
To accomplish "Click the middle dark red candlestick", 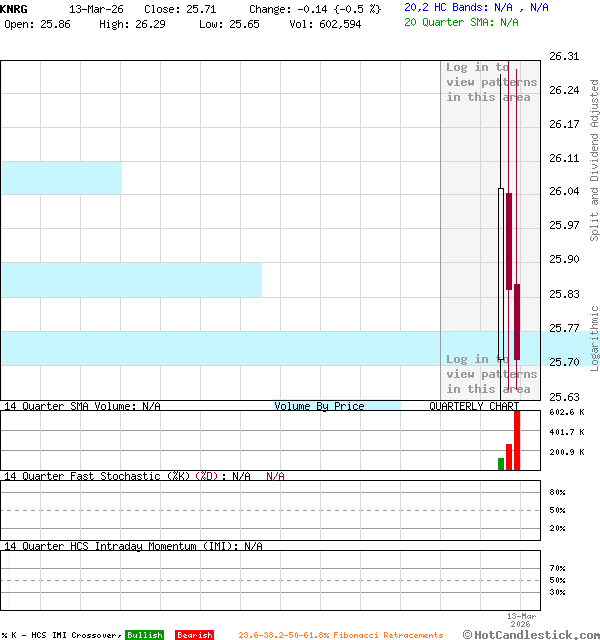I will tap(509, 240).
